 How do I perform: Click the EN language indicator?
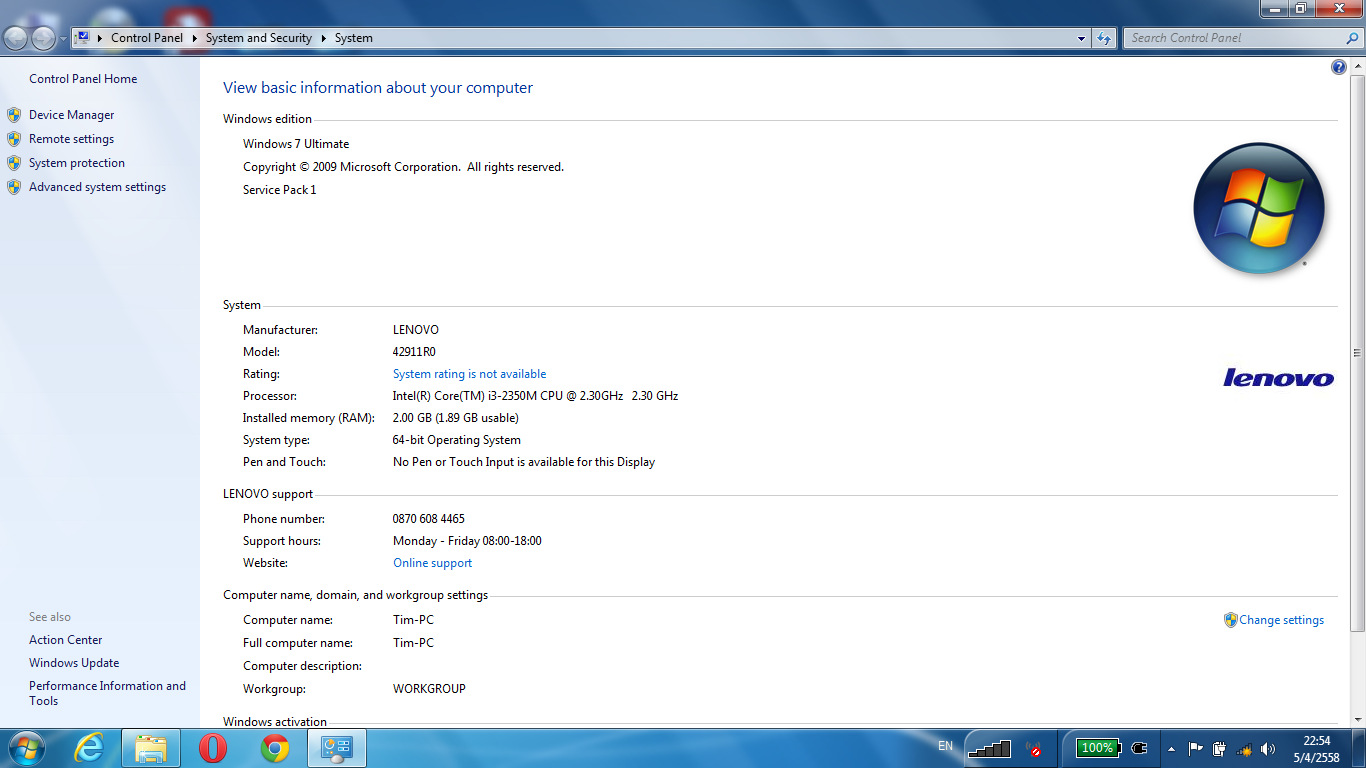click(946, 746)
